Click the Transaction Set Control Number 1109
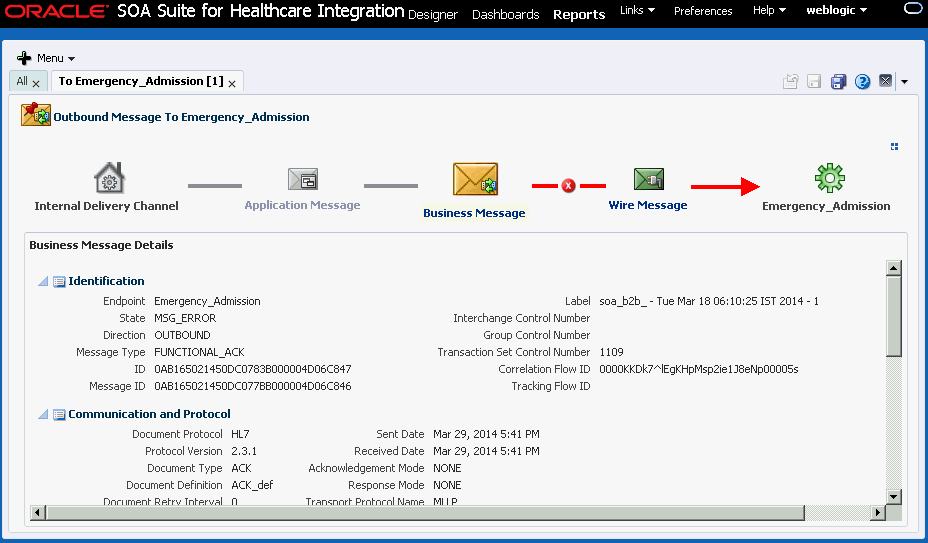The image size is (928, 543). (x=611, y=352)
